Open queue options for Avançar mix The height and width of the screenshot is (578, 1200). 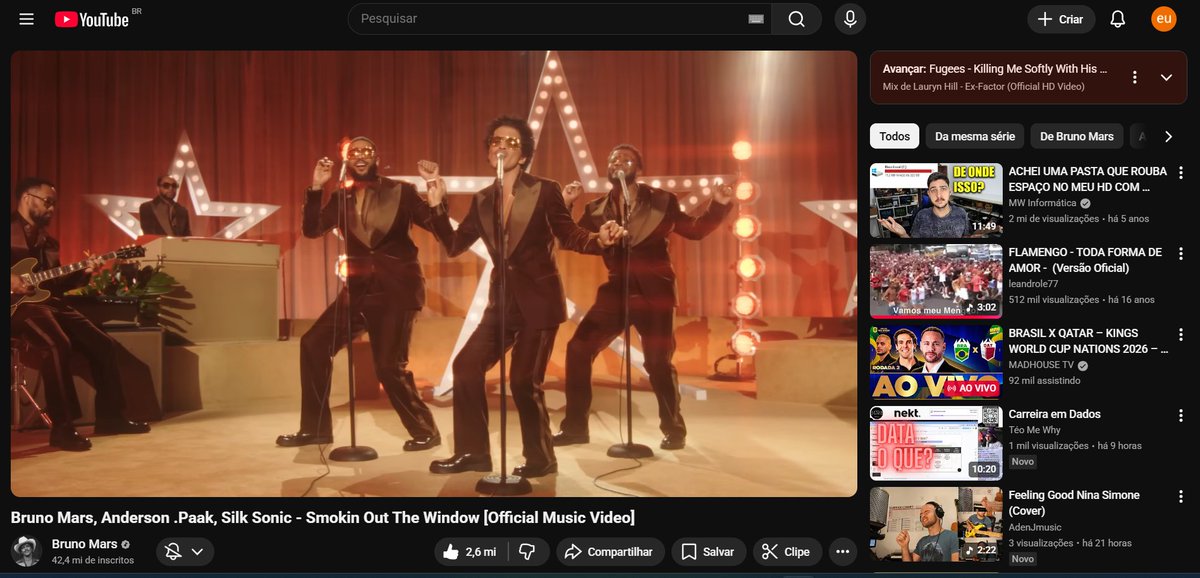pyautogui.click(x=1135, y=77)
